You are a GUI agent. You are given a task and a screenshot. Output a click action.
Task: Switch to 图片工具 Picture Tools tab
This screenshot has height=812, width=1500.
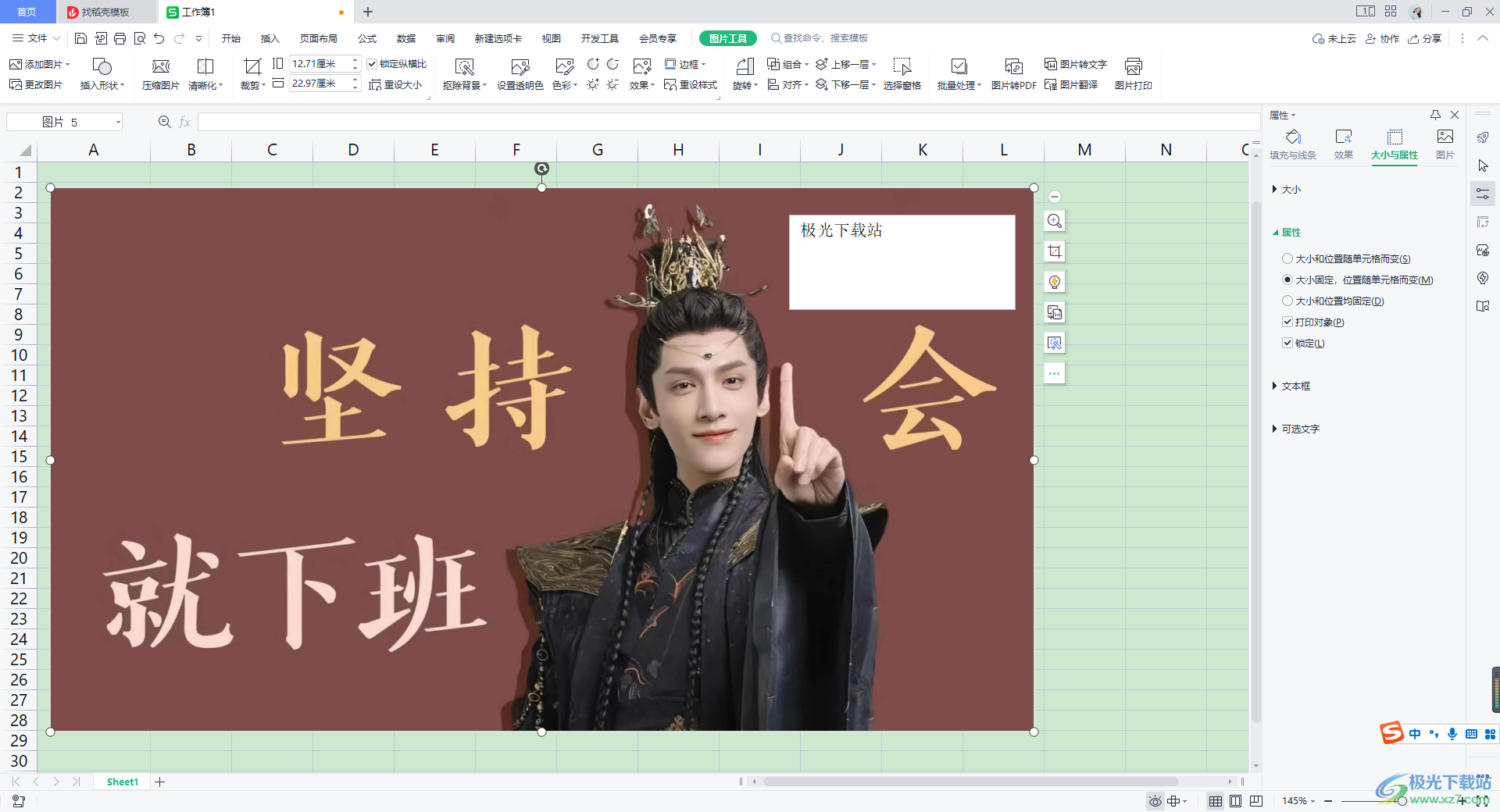(x=727, y=38)
